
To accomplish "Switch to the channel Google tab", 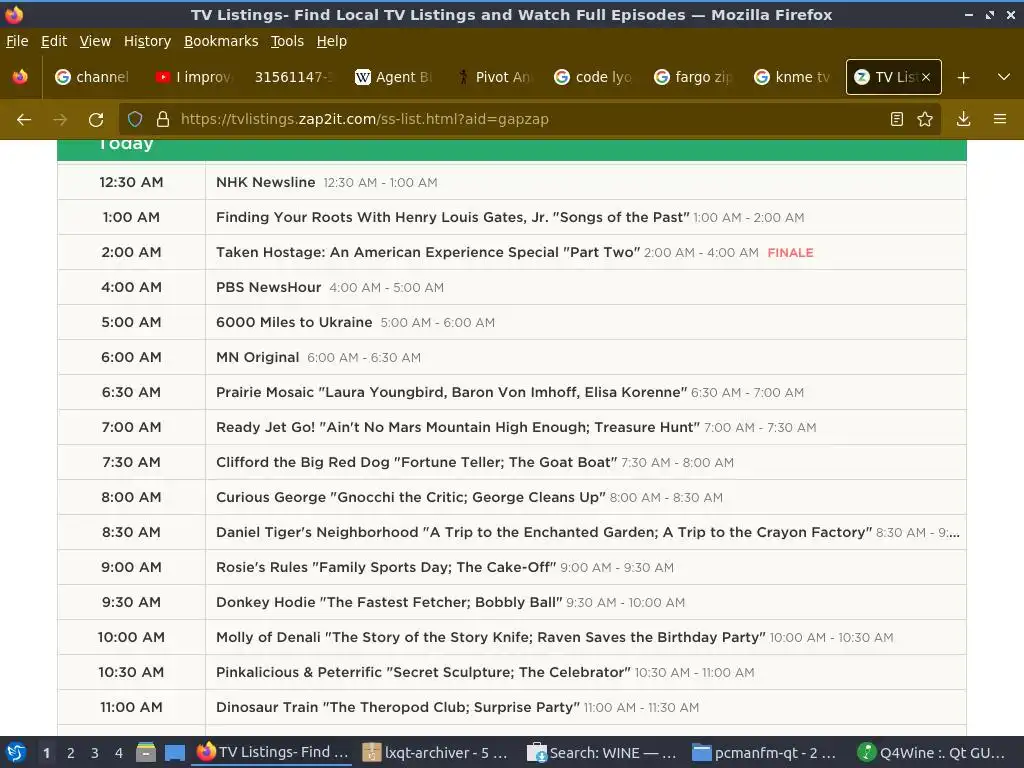I will [x=92, y=77].
